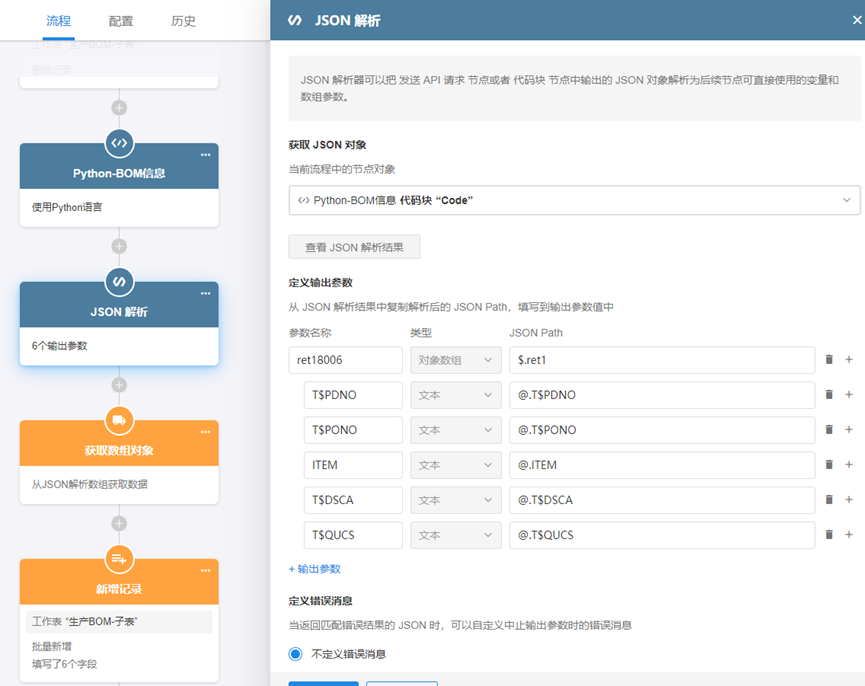Open more options on 获取数组对象 node
Viewport: 865px width, 686px height.
pyautogui.click(x=206, y=432)
